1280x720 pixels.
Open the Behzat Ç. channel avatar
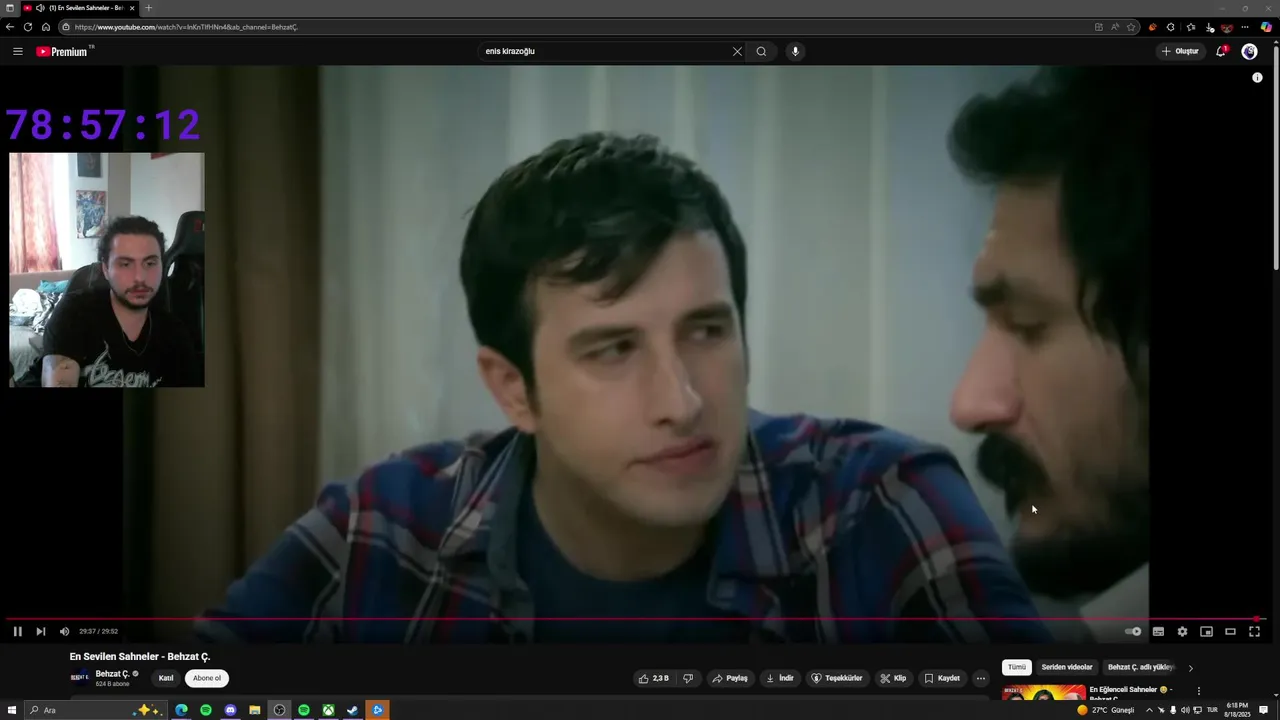point(79,677)
